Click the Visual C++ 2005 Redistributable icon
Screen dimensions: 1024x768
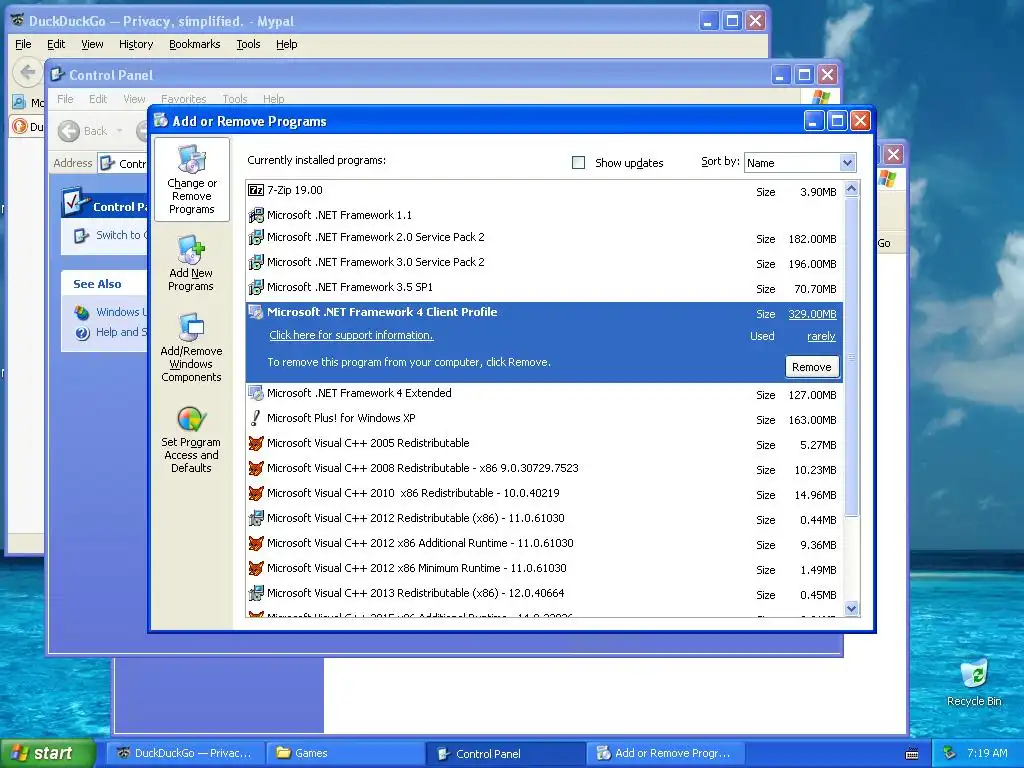[256, 443]
